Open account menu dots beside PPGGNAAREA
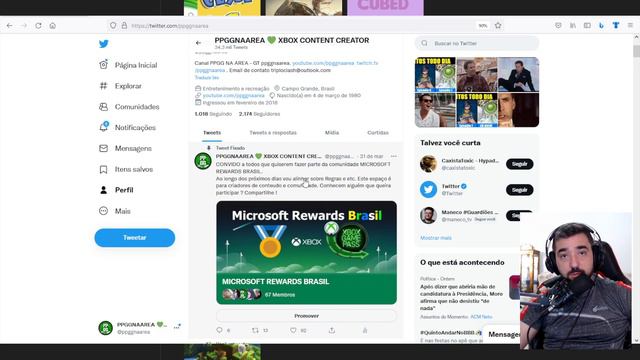This screenshot has width=640, height=360. 177,327
